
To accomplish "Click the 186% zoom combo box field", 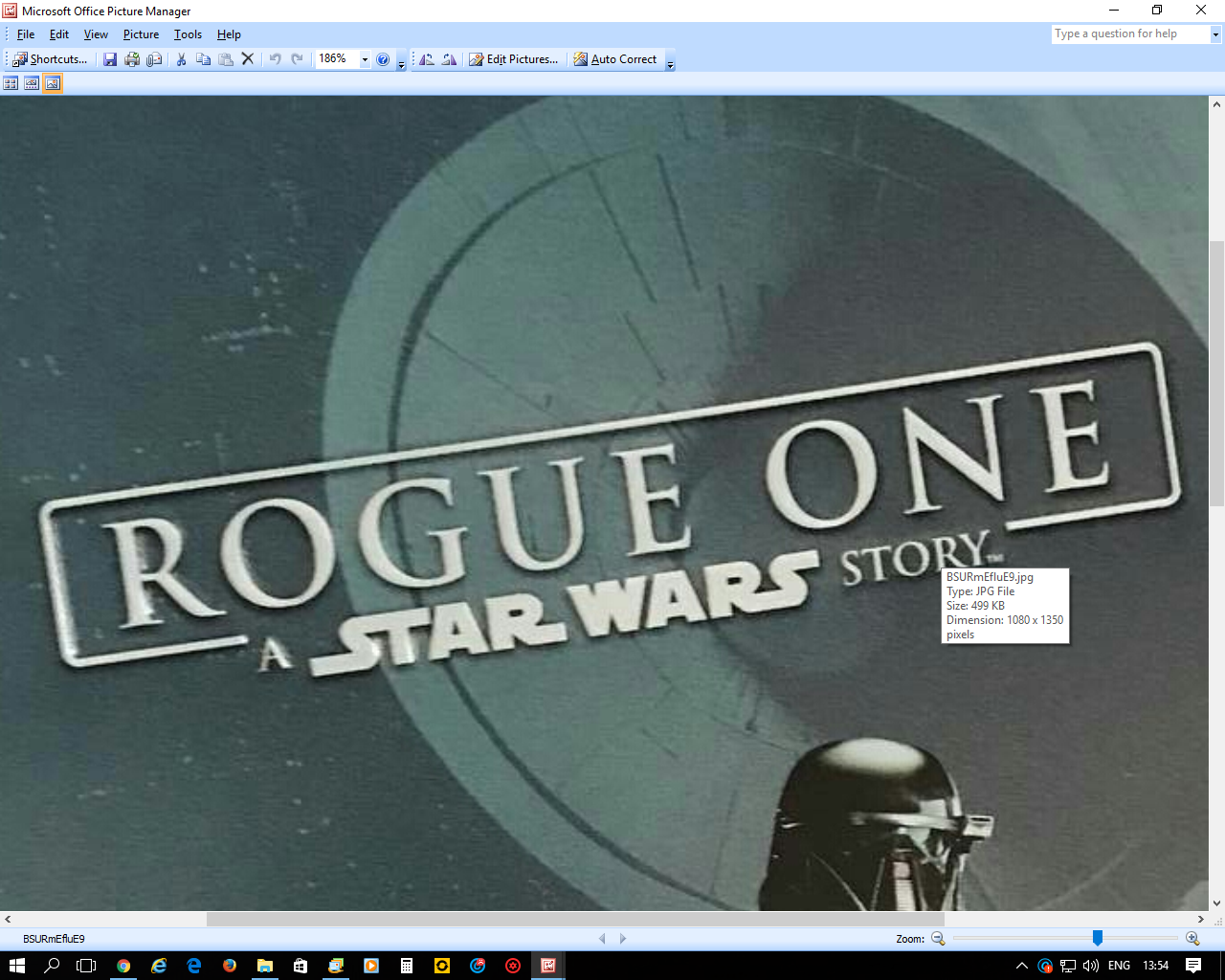I will (x=338, y=59).
